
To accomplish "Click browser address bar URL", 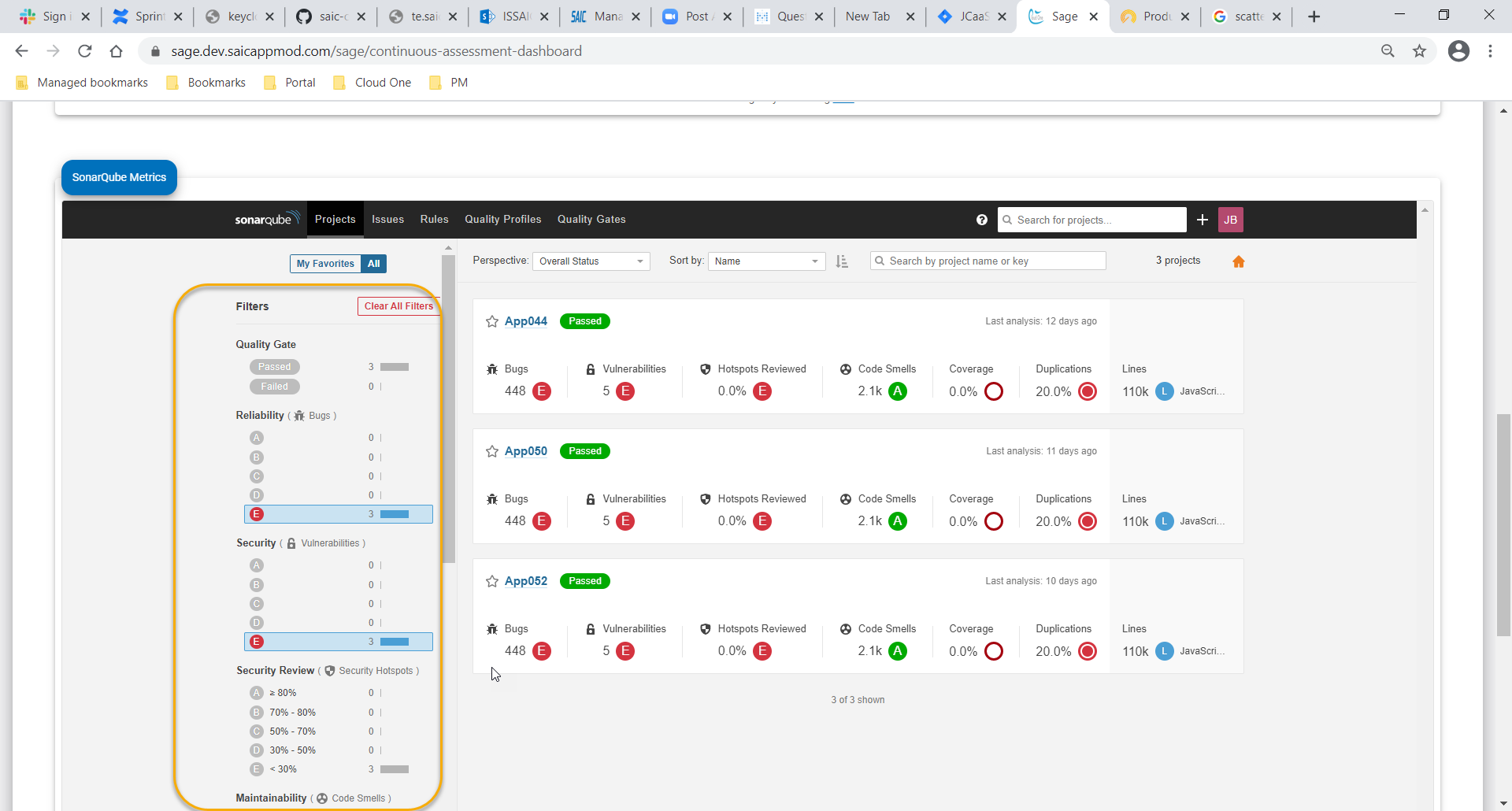I will coord(376,51).
